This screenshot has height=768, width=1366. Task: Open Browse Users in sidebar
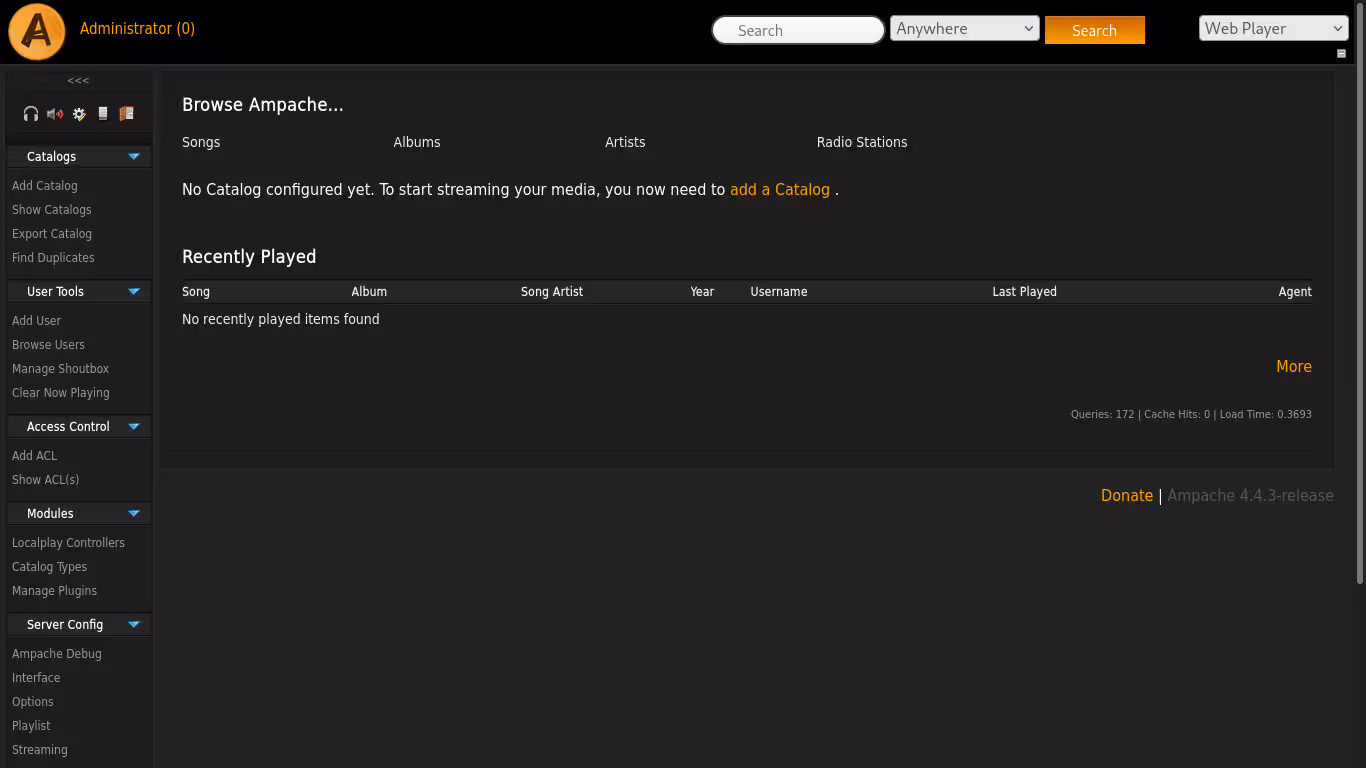48,345
